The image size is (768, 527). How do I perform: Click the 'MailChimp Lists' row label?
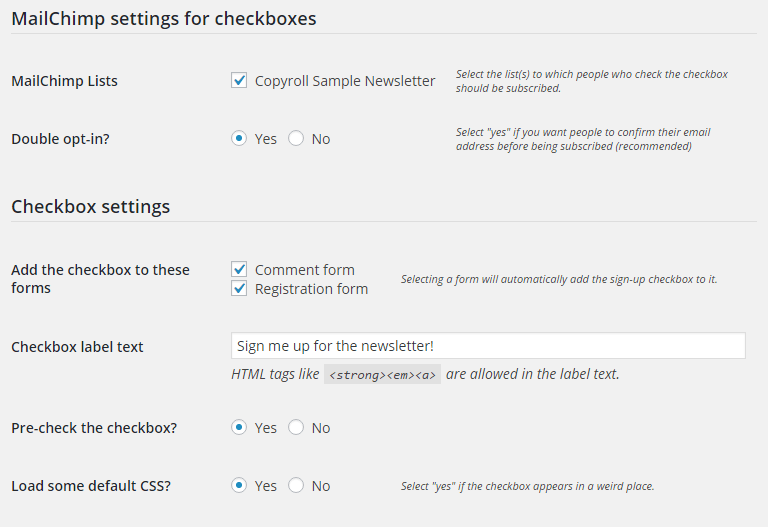click(x=64, y=81)
